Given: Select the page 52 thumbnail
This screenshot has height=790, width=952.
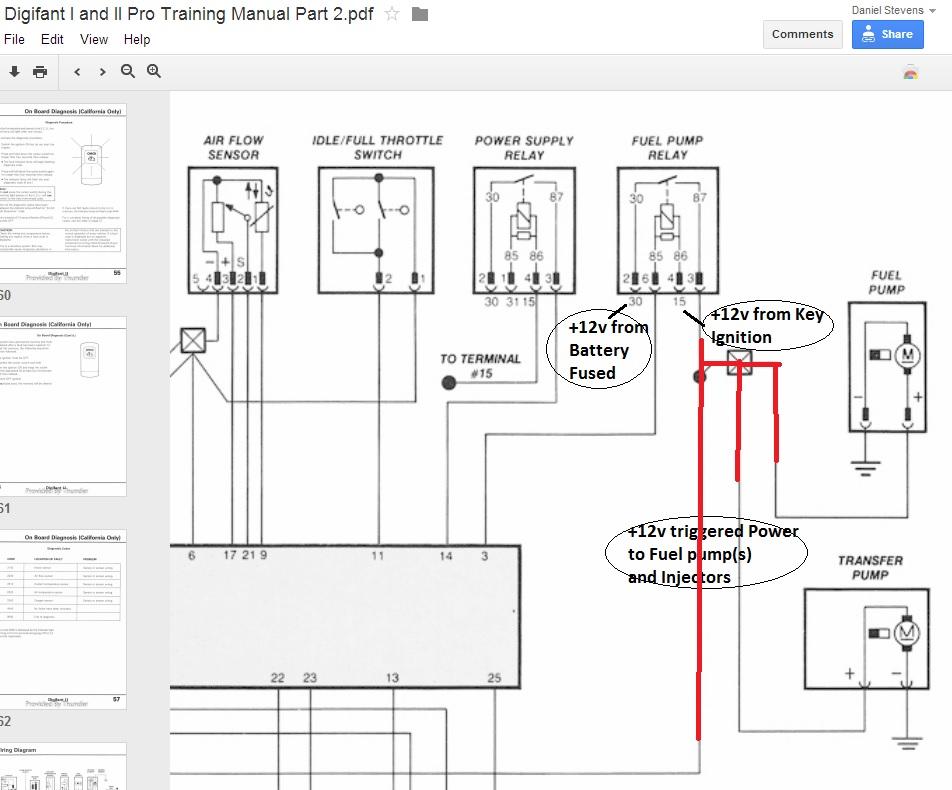Looking at the screenshot, I should pyautogui.click(x=63, y=618).
